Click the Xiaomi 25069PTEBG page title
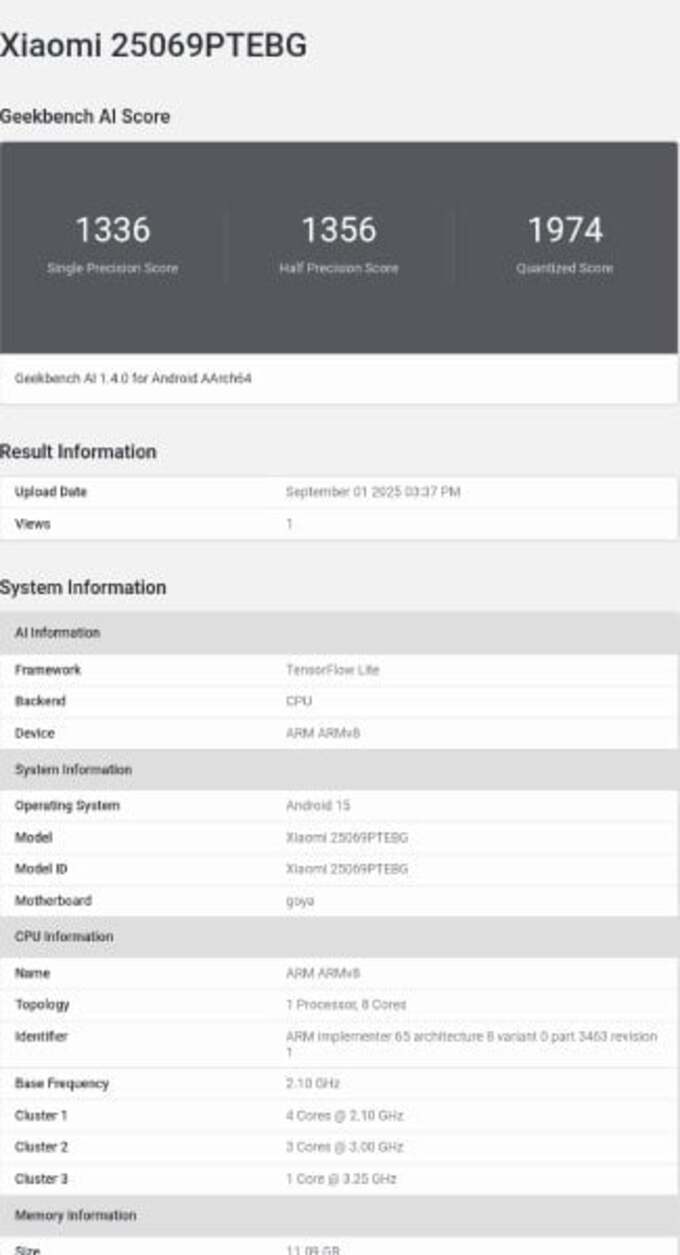The height and width of the screenshot is (1255, 680). click(154, 46)
